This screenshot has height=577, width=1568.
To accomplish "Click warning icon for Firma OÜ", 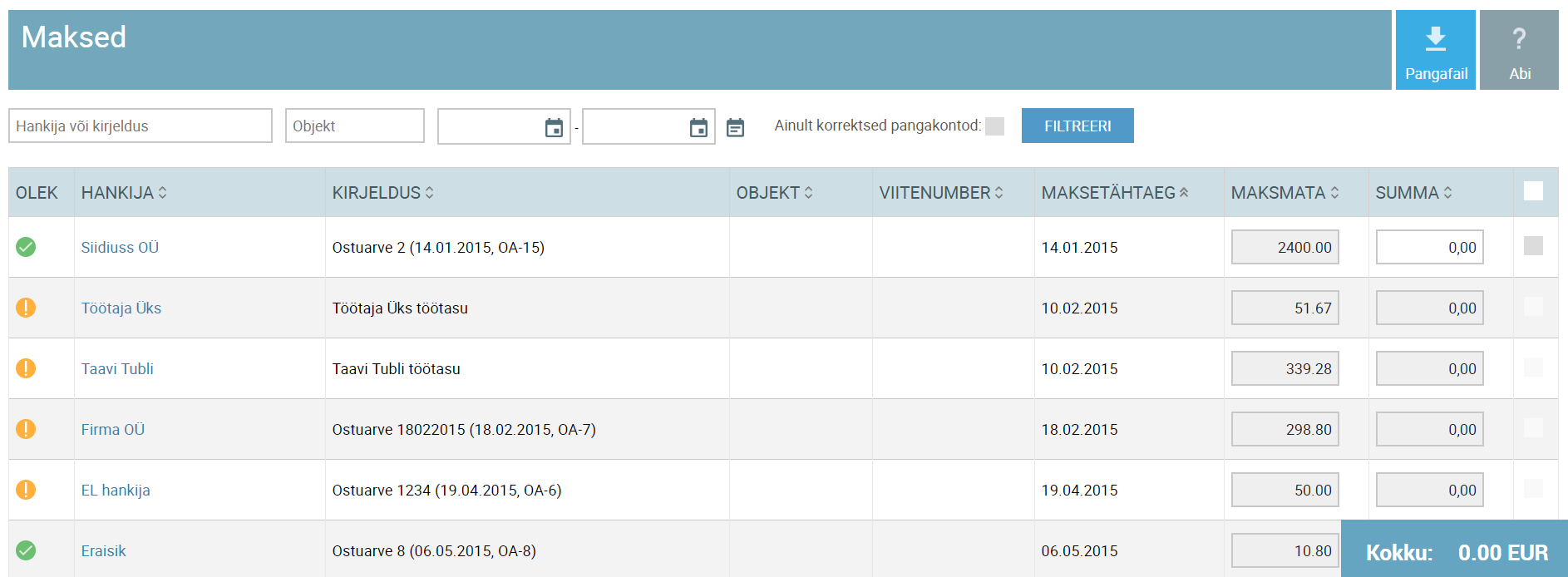I will 26,429.
